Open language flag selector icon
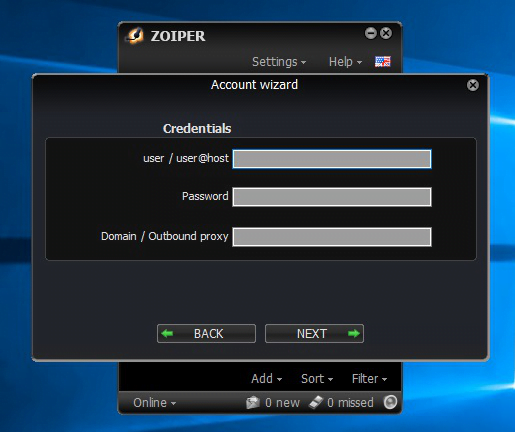Screen dimensions: 515x432 click(x=382, y=62)
